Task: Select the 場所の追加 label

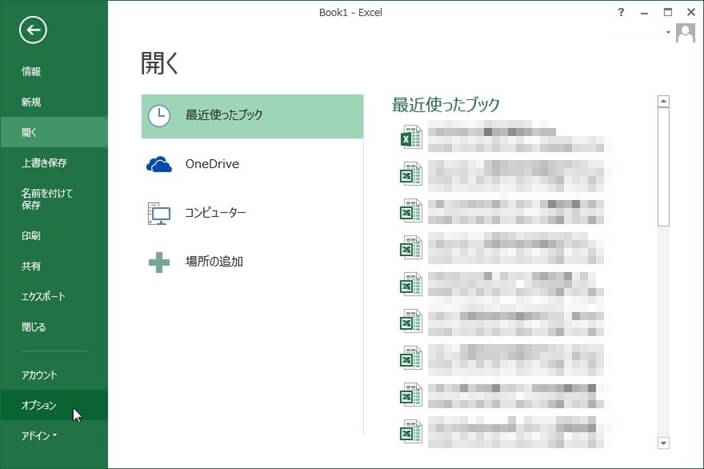Action: pos(214,261)
